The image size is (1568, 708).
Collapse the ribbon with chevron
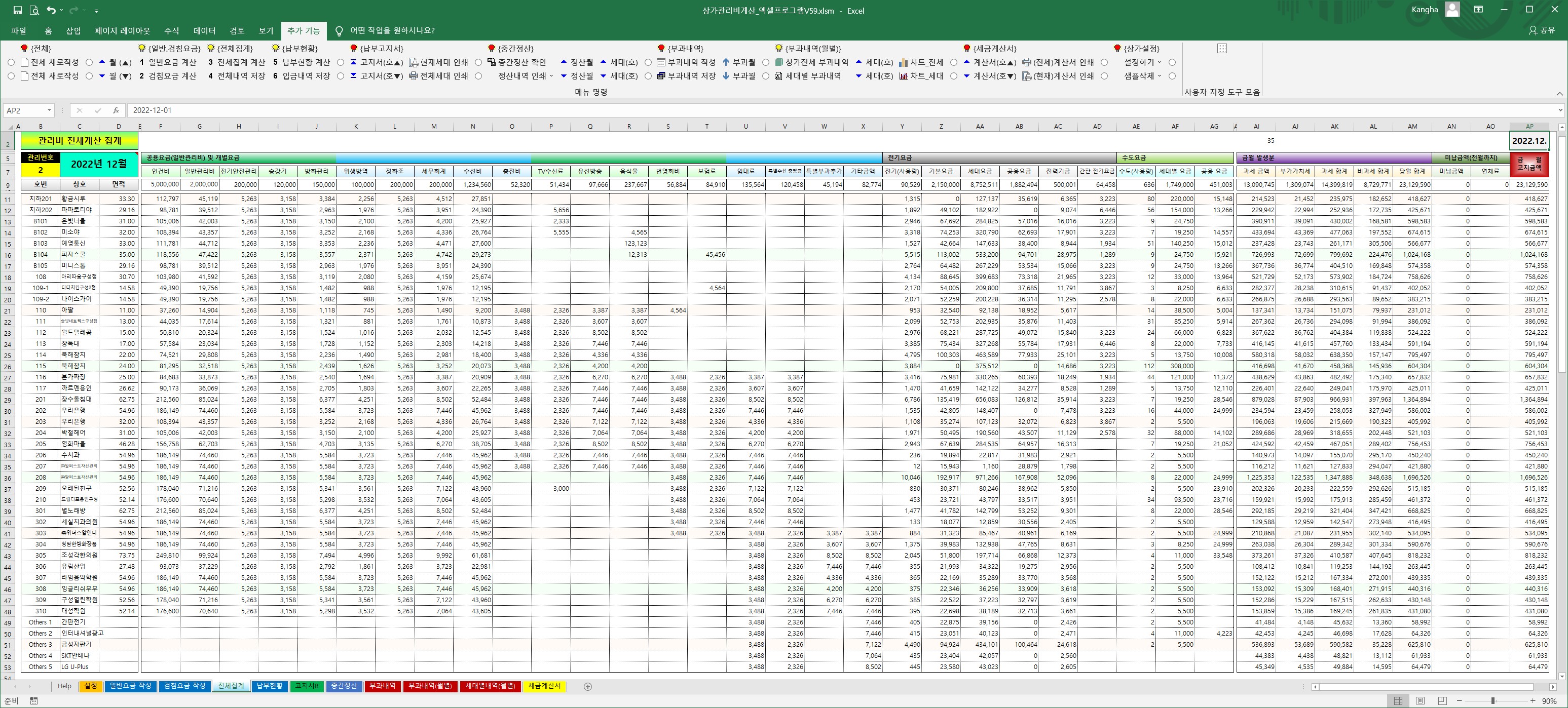(1559, 94)
